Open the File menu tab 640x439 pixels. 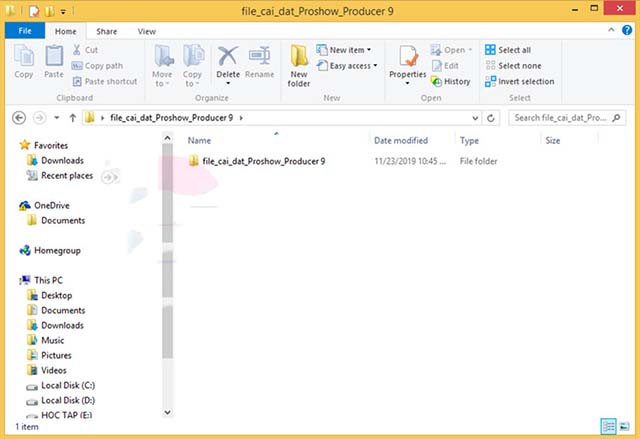click(x=24, y=31)
